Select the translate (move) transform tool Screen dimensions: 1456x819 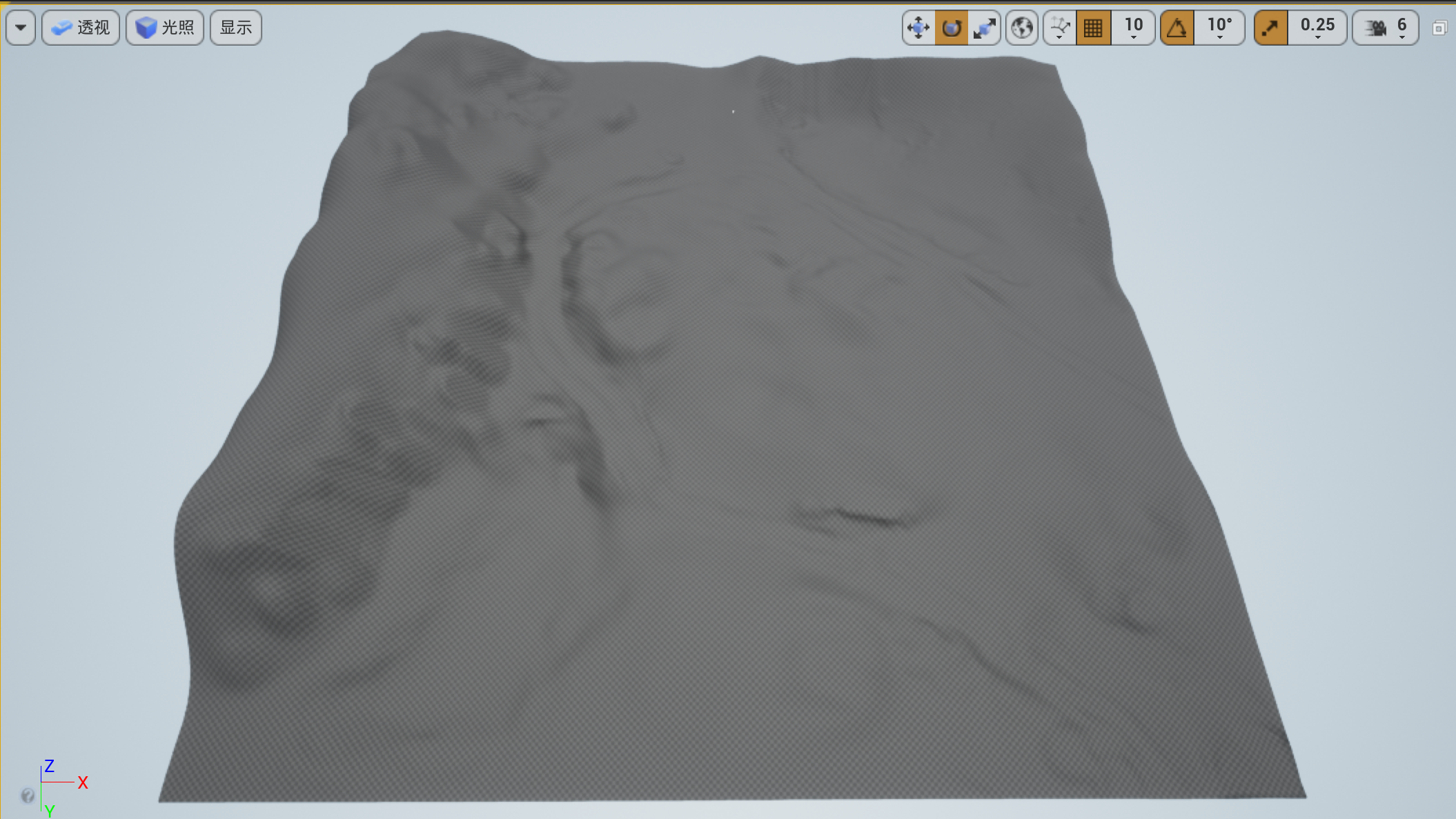tap(918, 28)
